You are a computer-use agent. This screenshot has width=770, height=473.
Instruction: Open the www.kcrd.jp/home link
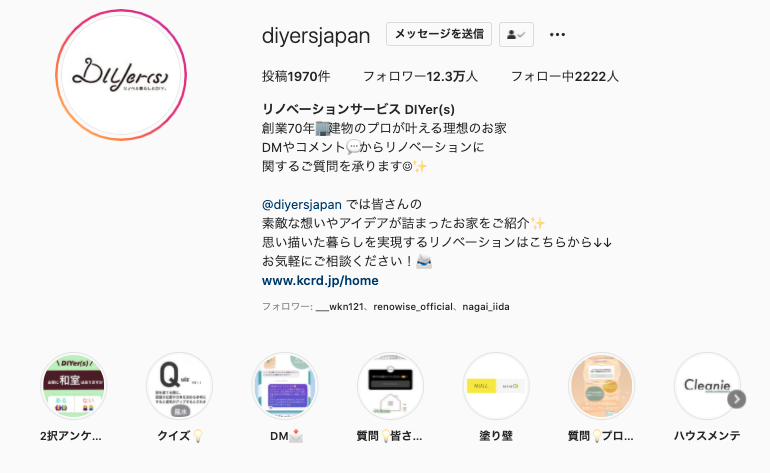pyautogui.click(x=320, y=280)
